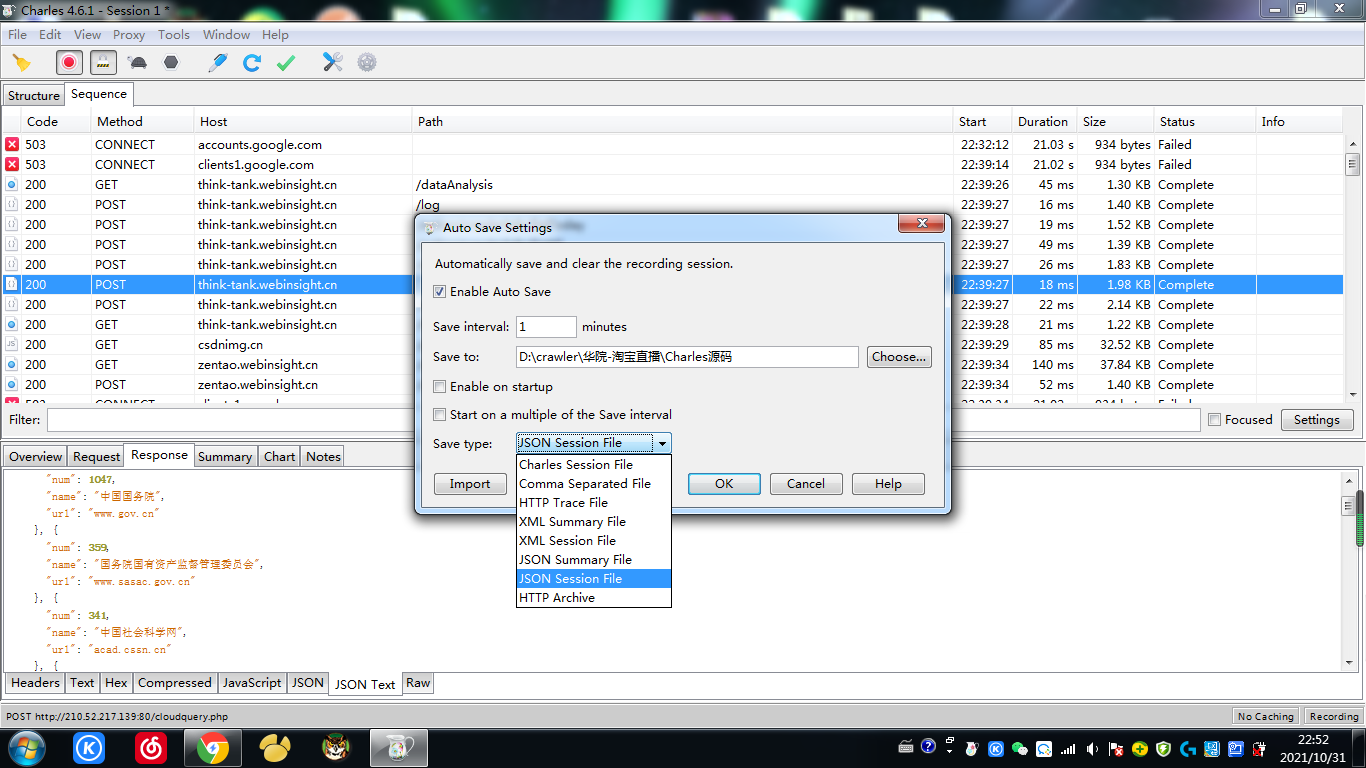The height and width of the screenshot is (768, 1366).
Task: Click the filter Settings button
Action: [1317, 420]
